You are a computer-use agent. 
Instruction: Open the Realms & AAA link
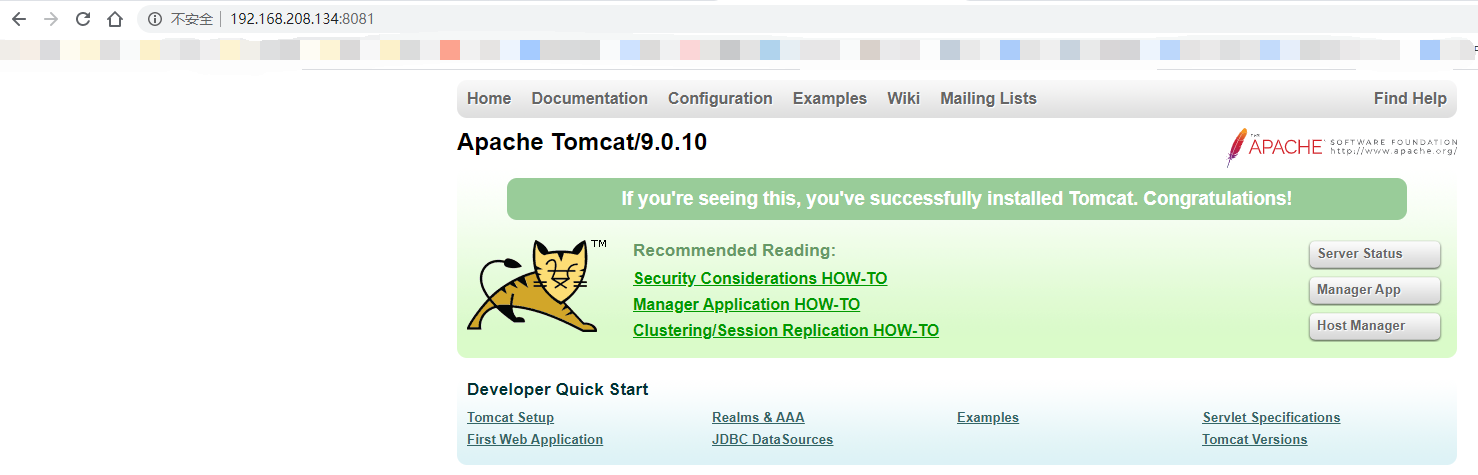[758, 417]
